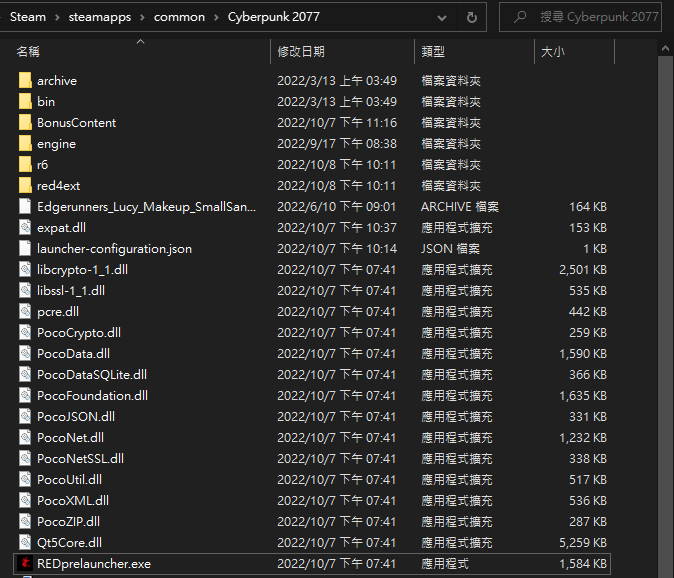Go to the common folder breadcrumb
The height and width of the screenshot is (578, 674).
[x=179, y=17]
